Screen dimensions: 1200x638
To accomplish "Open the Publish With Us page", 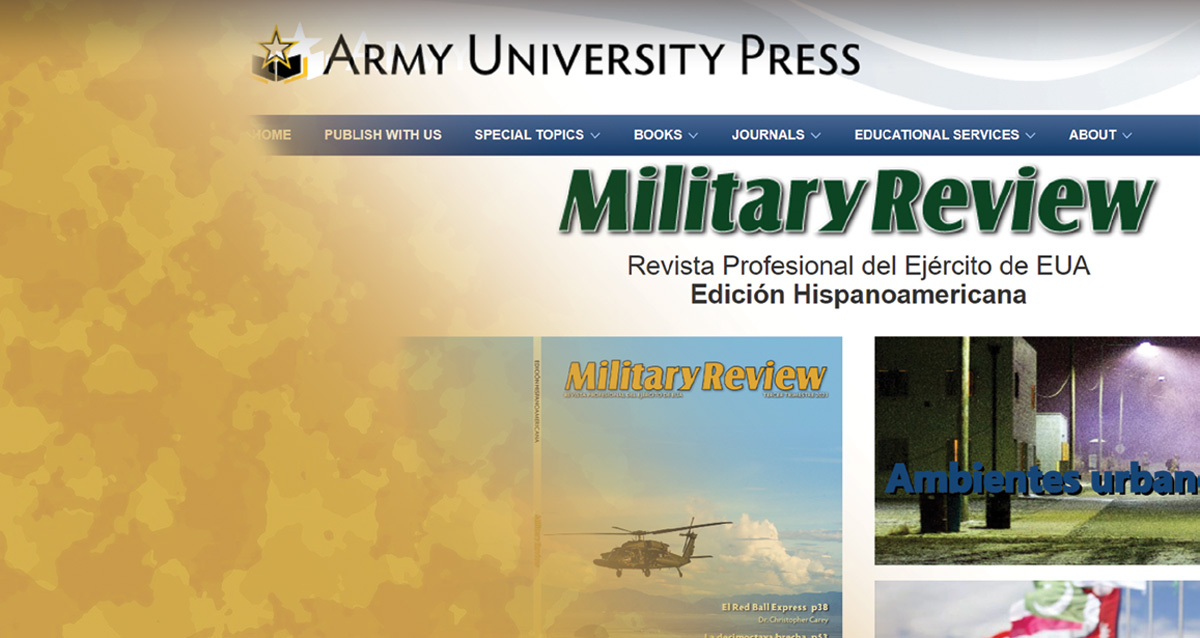I will click(x=383, y=134).
